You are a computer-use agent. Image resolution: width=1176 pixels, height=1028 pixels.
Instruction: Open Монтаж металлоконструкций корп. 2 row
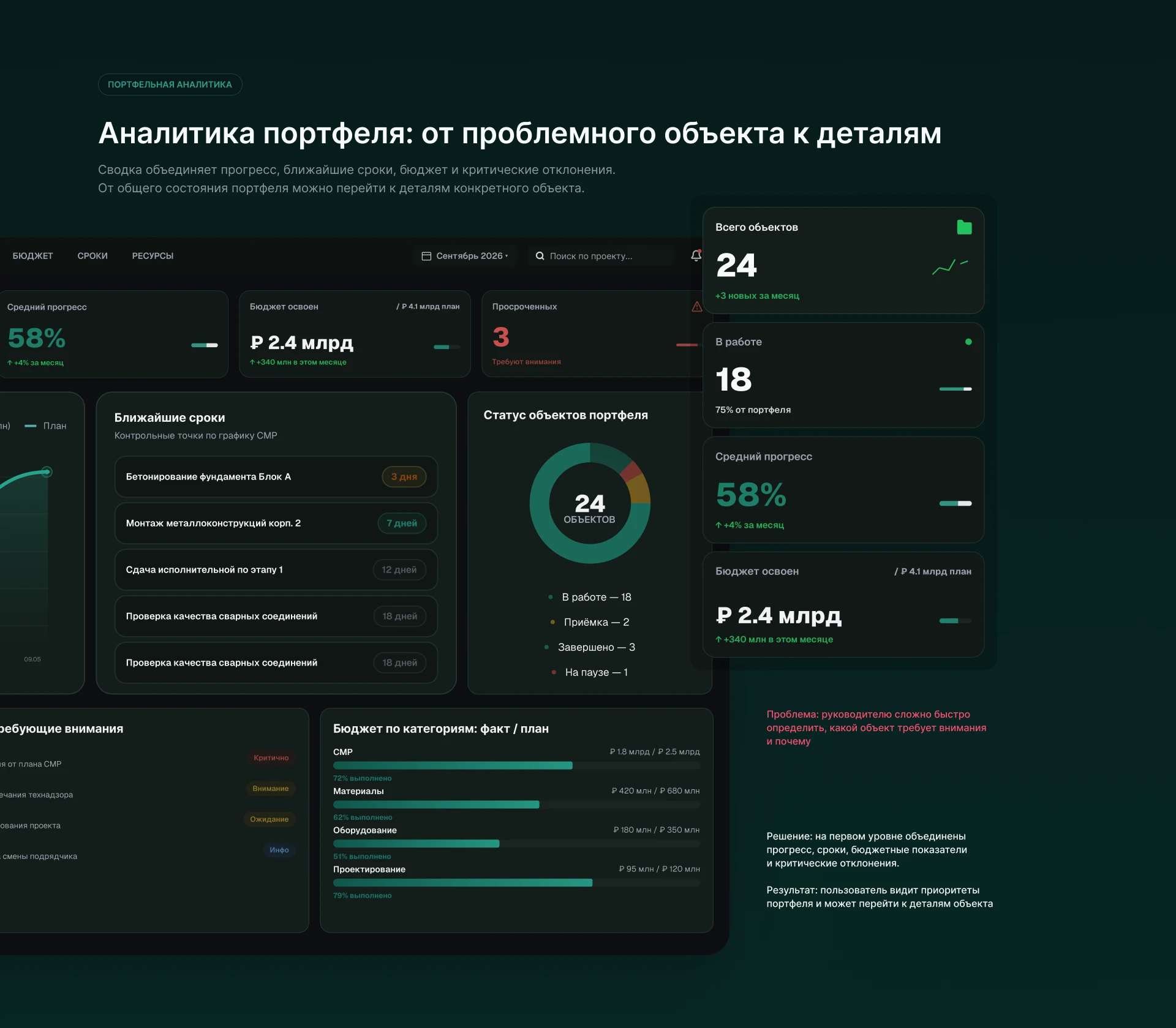pyautogui.click(x=276, y=523)
